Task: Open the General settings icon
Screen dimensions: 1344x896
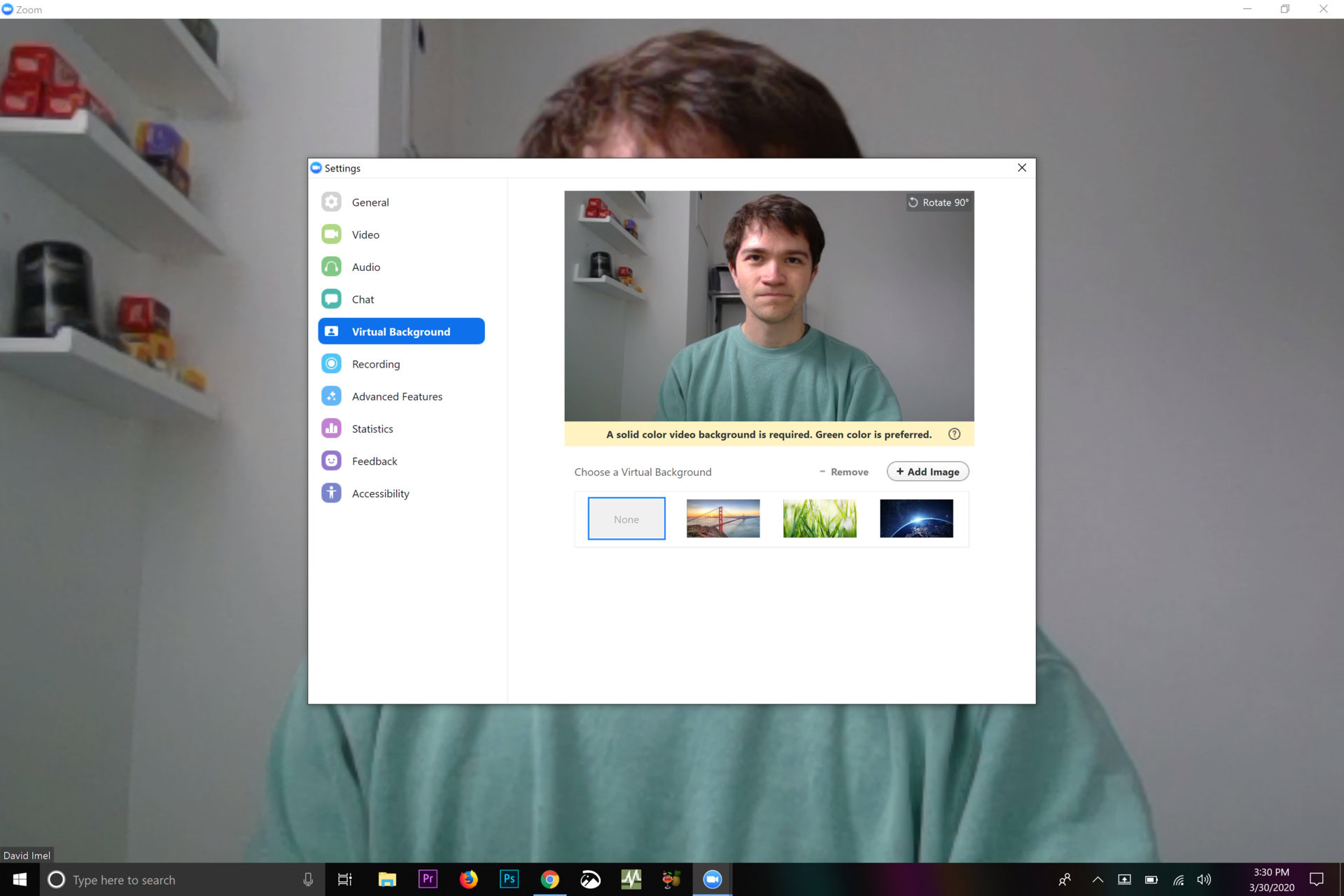Action: [331, 202]
